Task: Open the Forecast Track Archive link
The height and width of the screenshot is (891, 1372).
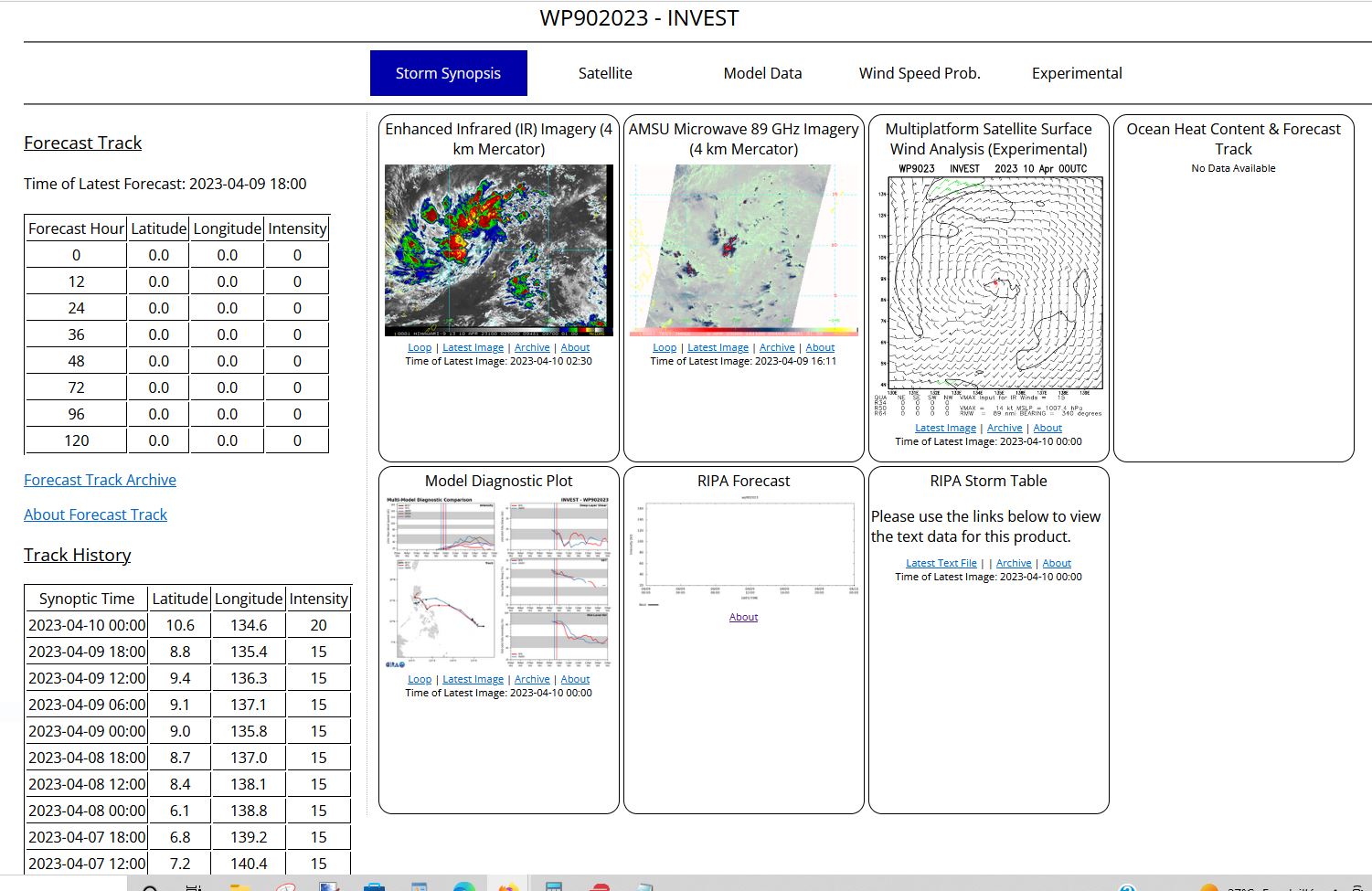Action: 100,480
